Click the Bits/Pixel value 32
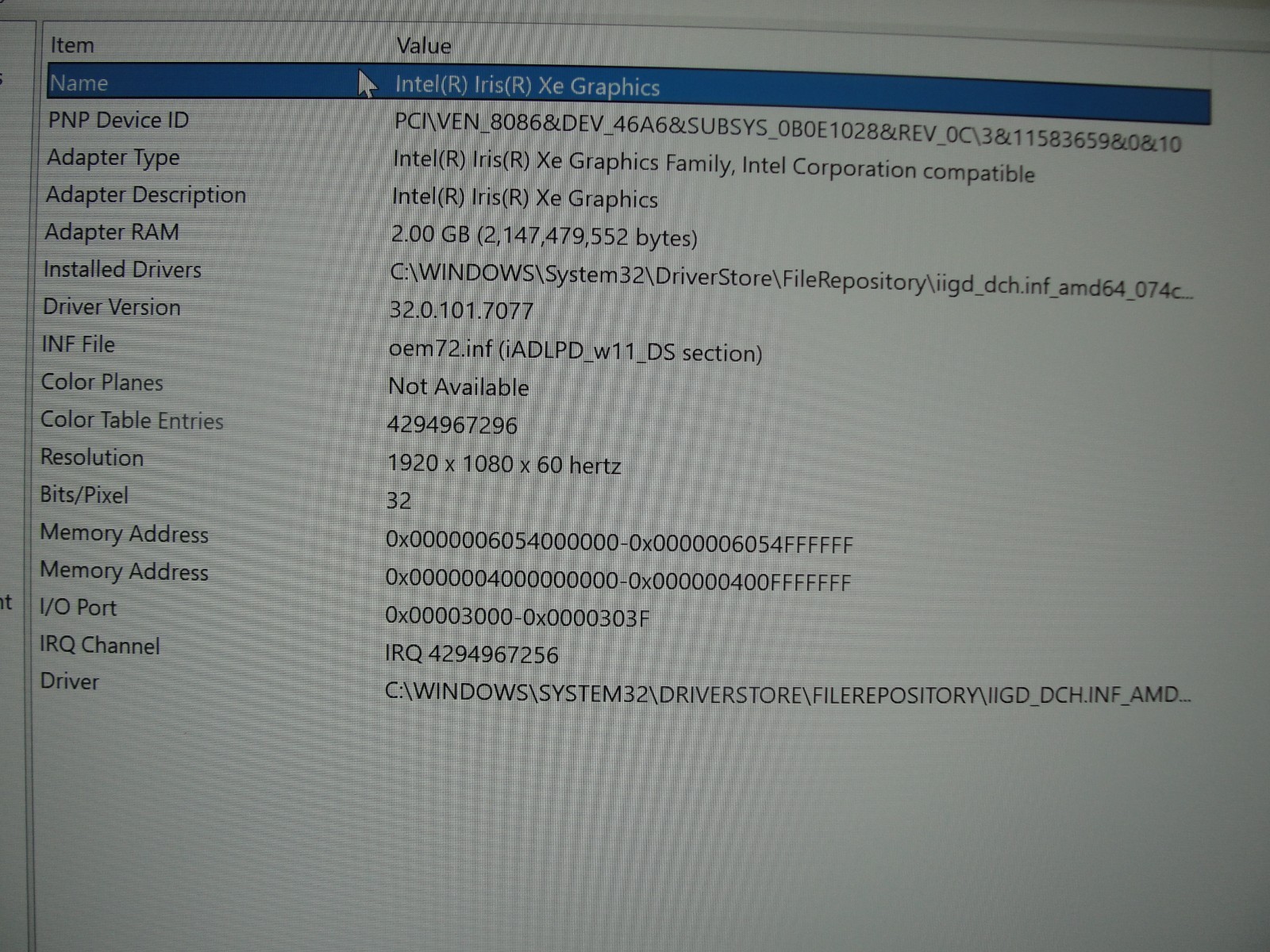Image resolution: width=1270 pixels, height=952 pixels. point(398,501)
